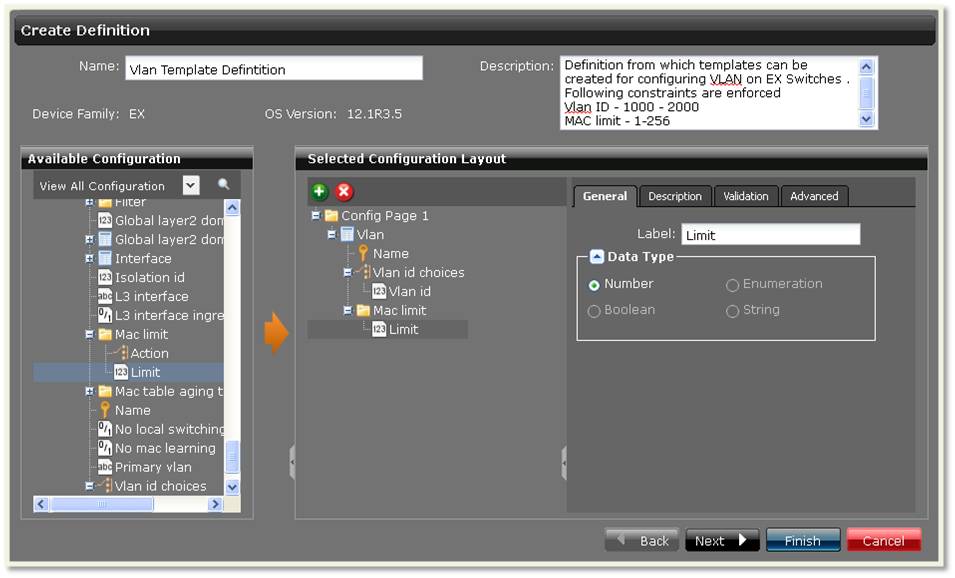Click the scroll up arrow of Description box
This screenshot has height=578, width=955.
click(866, 66)
